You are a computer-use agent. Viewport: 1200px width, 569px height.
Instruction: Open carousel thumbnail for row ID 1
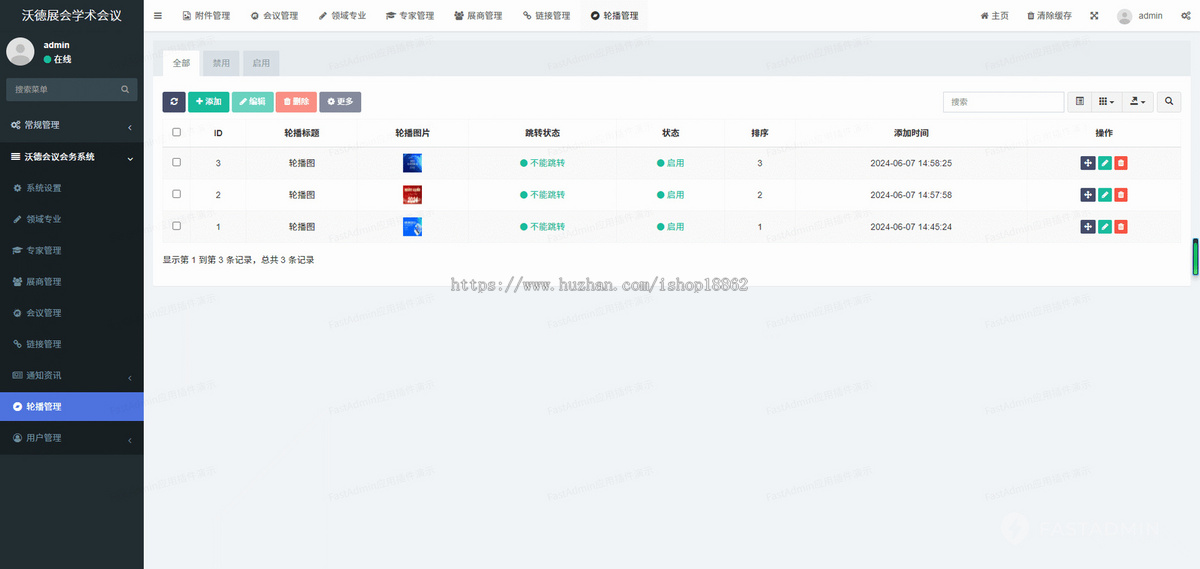coord(412,227)
